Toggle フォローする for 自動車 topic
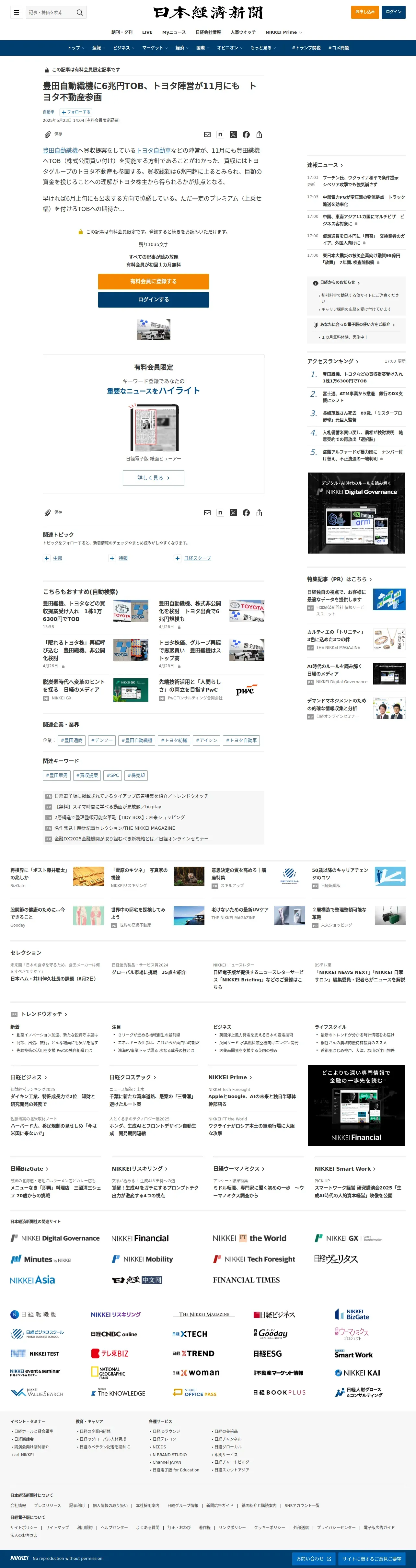Image resolution: width=416 pixels, height=1568 pixels. pyautogui.click(x=76, y=112)
